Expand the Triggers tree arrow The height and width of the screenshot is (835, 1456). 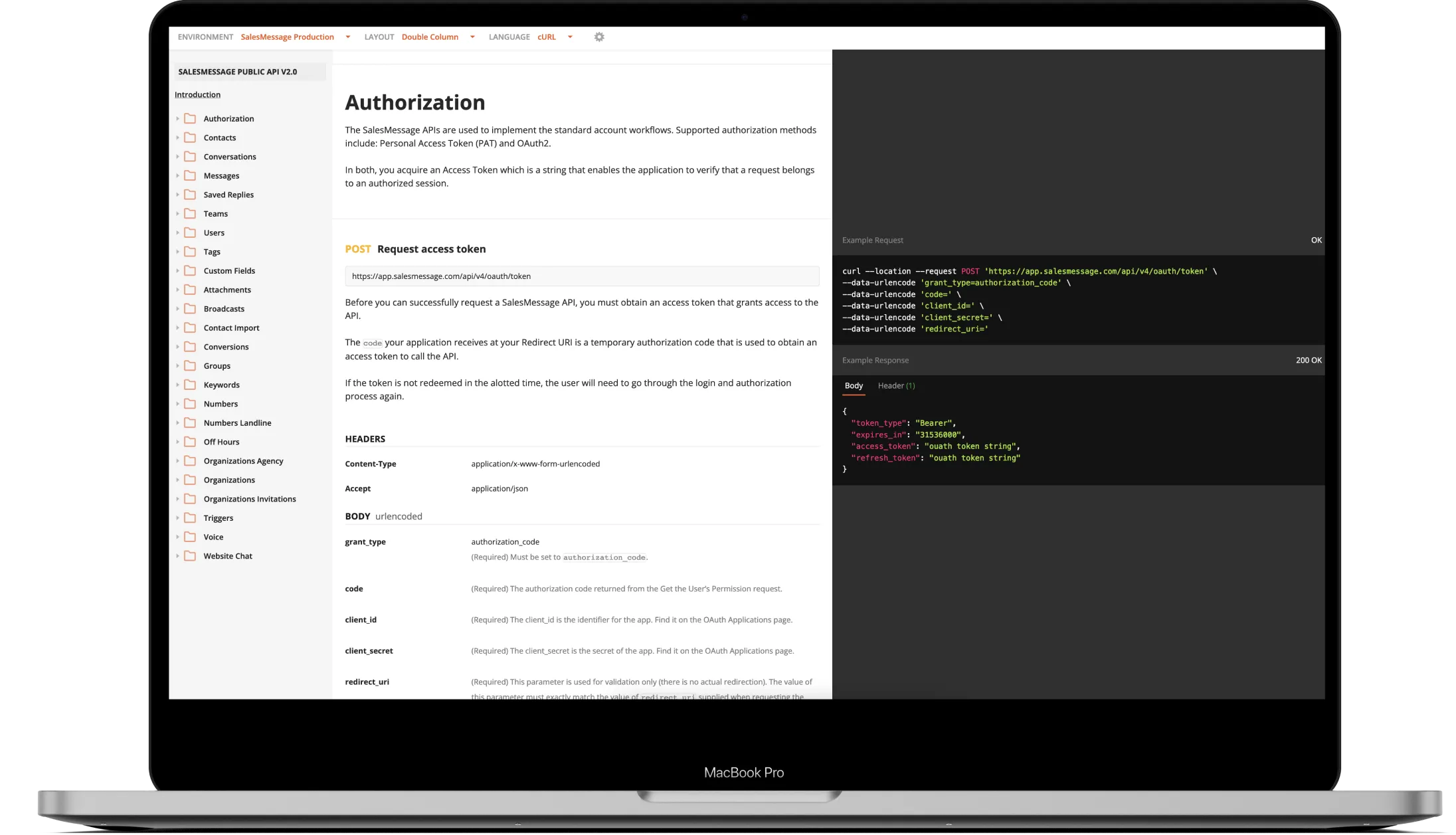[x=177, y=518]
